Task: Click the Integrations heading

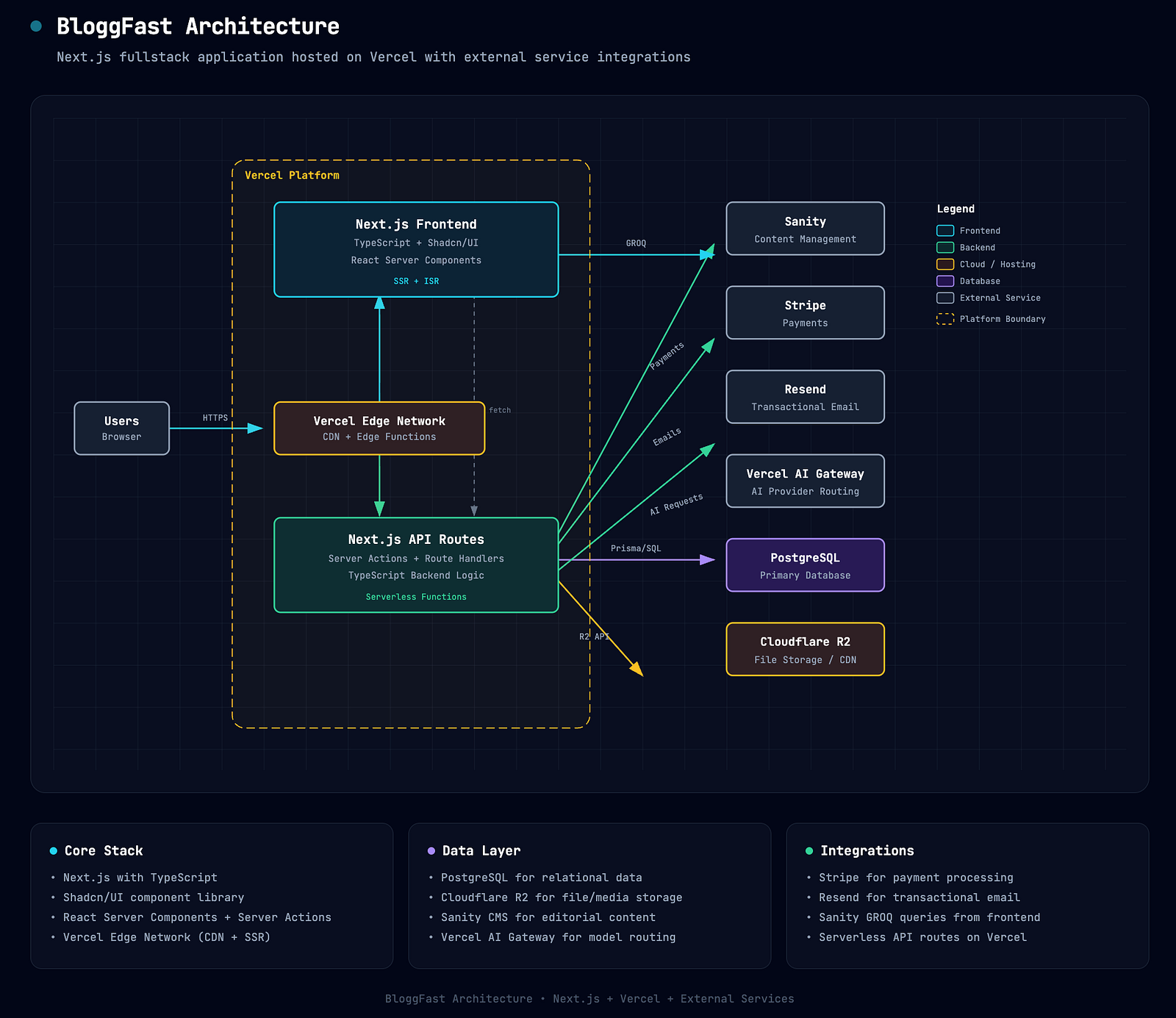Action: pos(867,850)
